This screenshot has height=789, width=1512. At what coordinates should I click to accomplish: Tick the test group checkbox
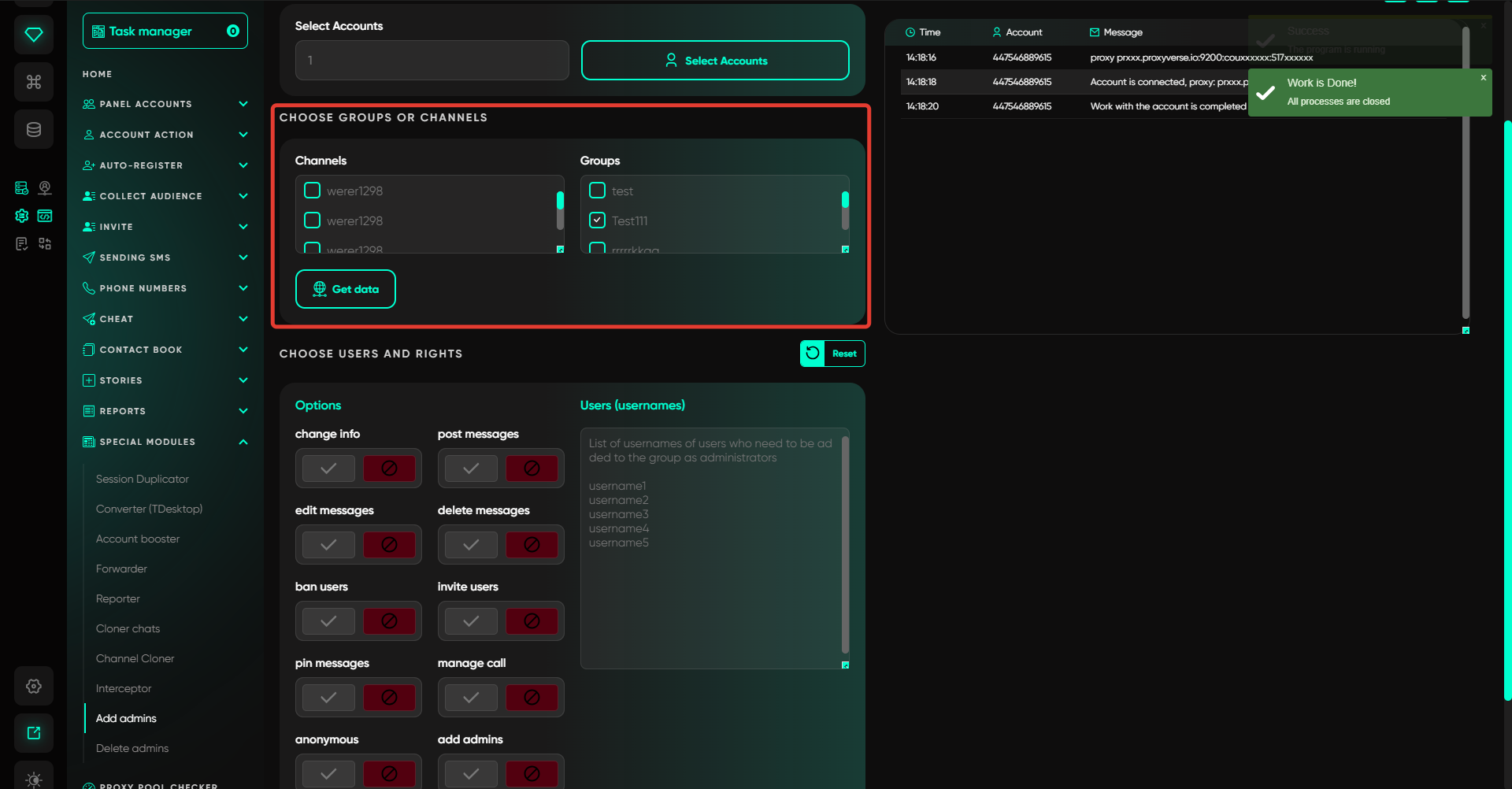(x=598, y=191)
